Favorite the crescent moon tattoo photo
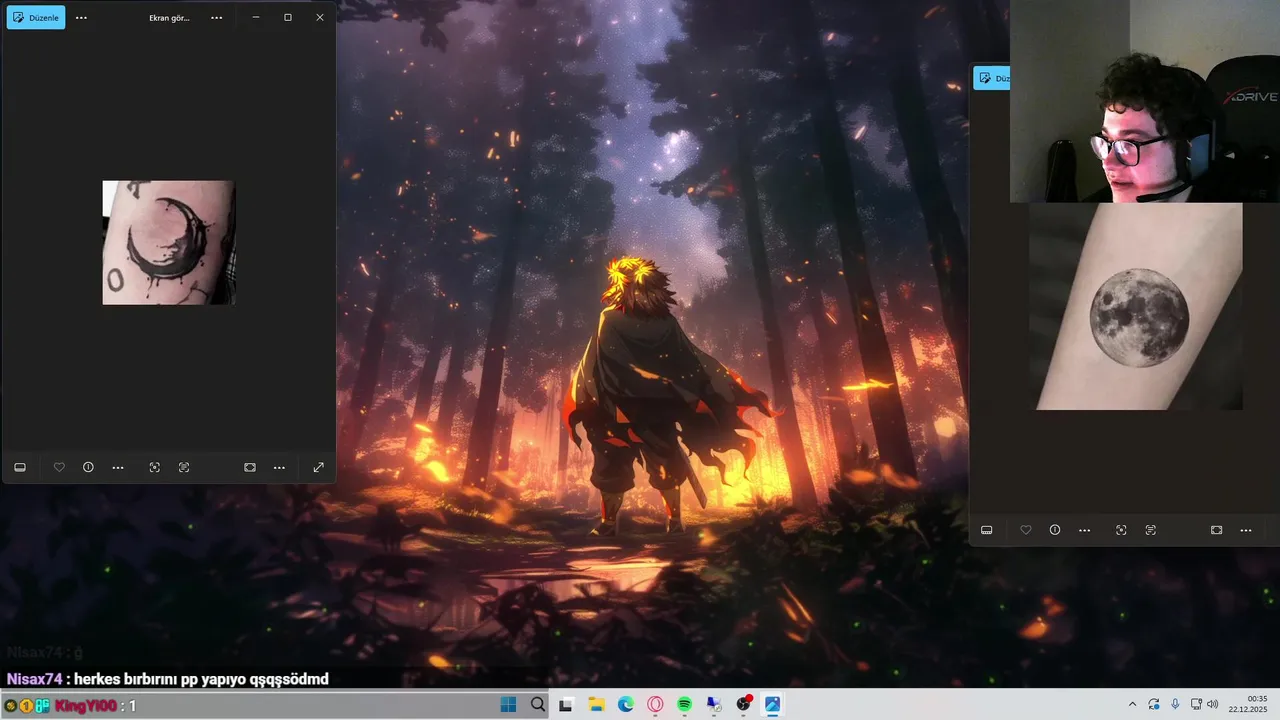1280x720 pixels. (59, 467)
